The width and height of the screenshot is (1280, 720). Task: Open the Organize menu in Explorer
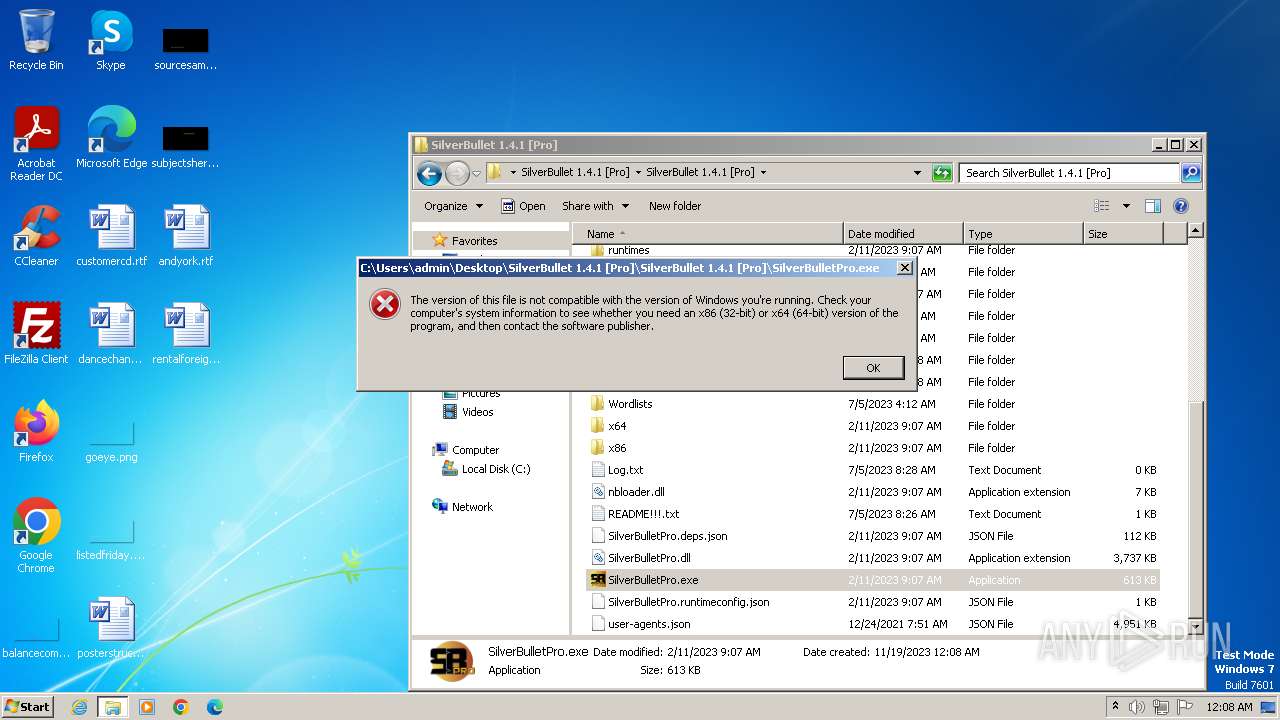click(x=454, y=206)
